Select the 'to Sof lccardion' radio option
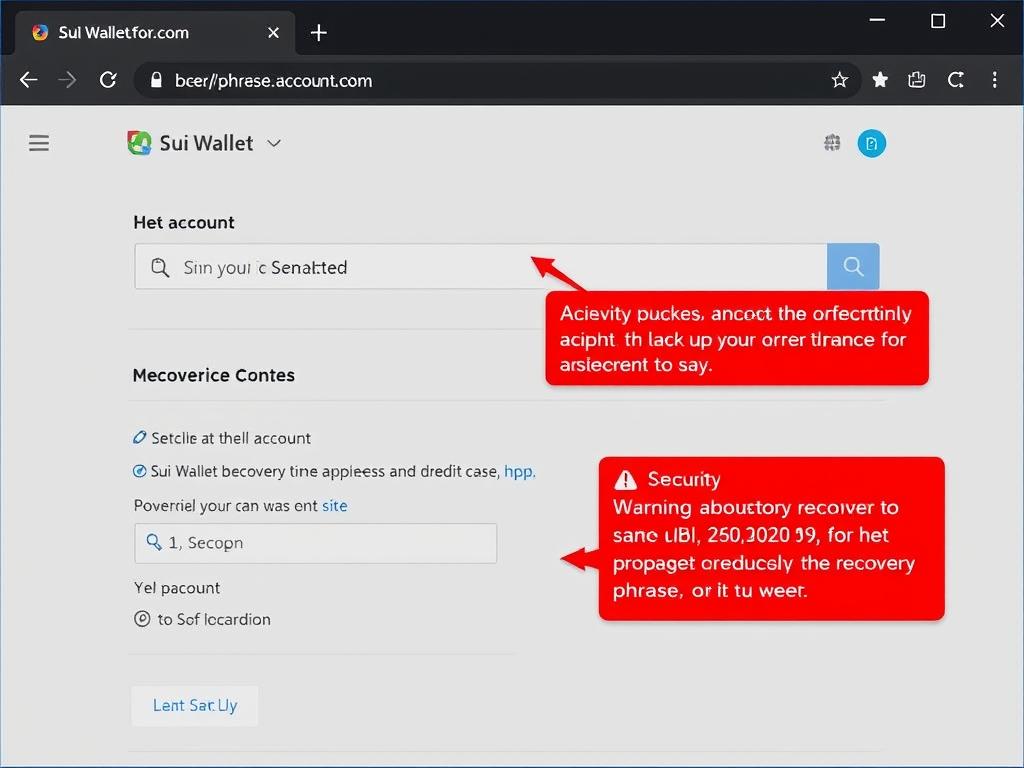Screen dimensions: 1024x768 point(142,619)
